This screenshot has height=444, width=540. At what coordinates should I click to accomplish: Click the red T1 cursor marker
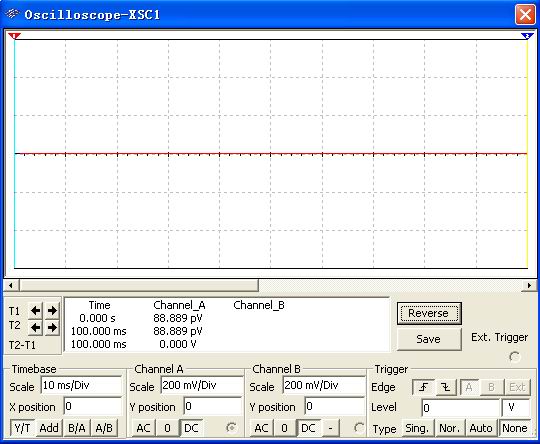click(x=14, y=36)
